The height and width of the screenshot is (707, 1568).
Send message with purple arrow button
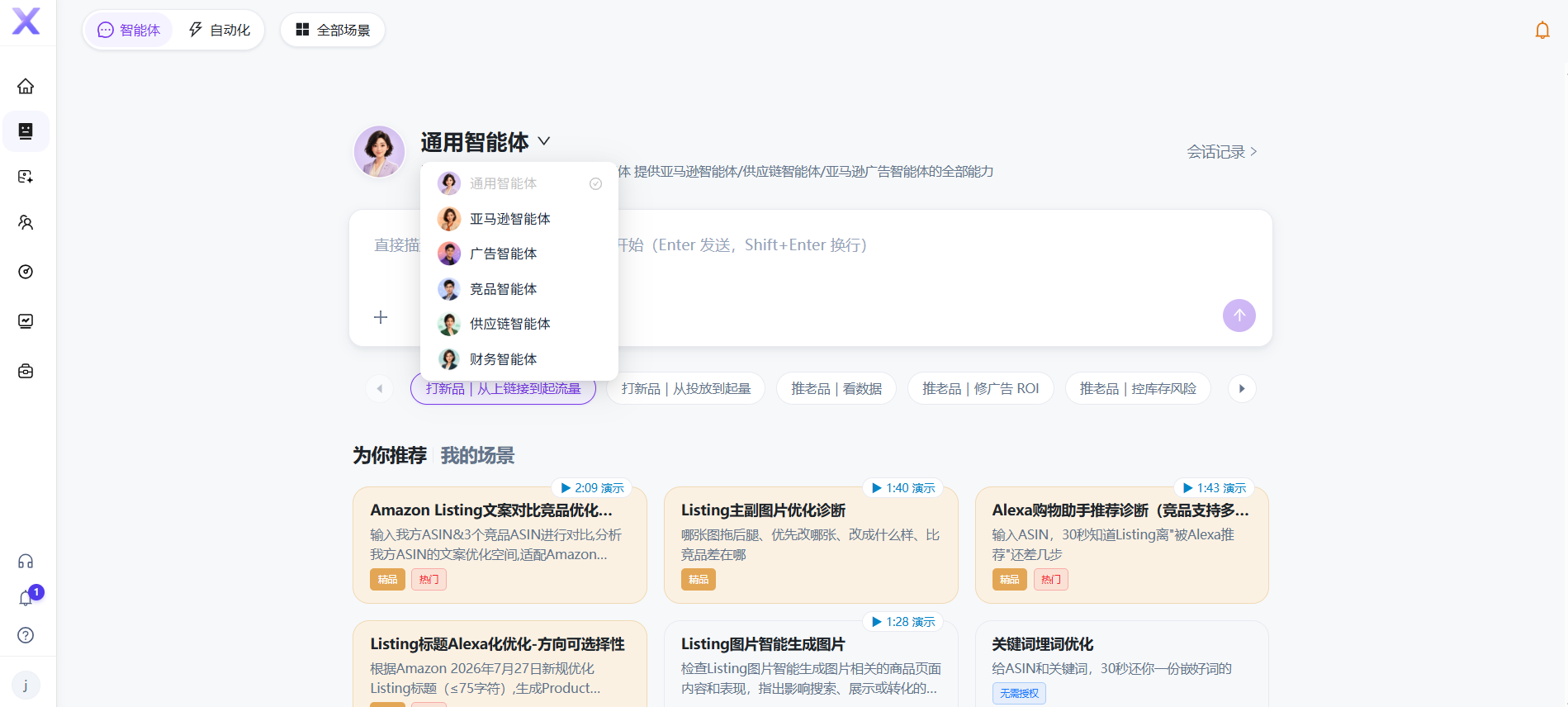click(x=1239, y=316)
